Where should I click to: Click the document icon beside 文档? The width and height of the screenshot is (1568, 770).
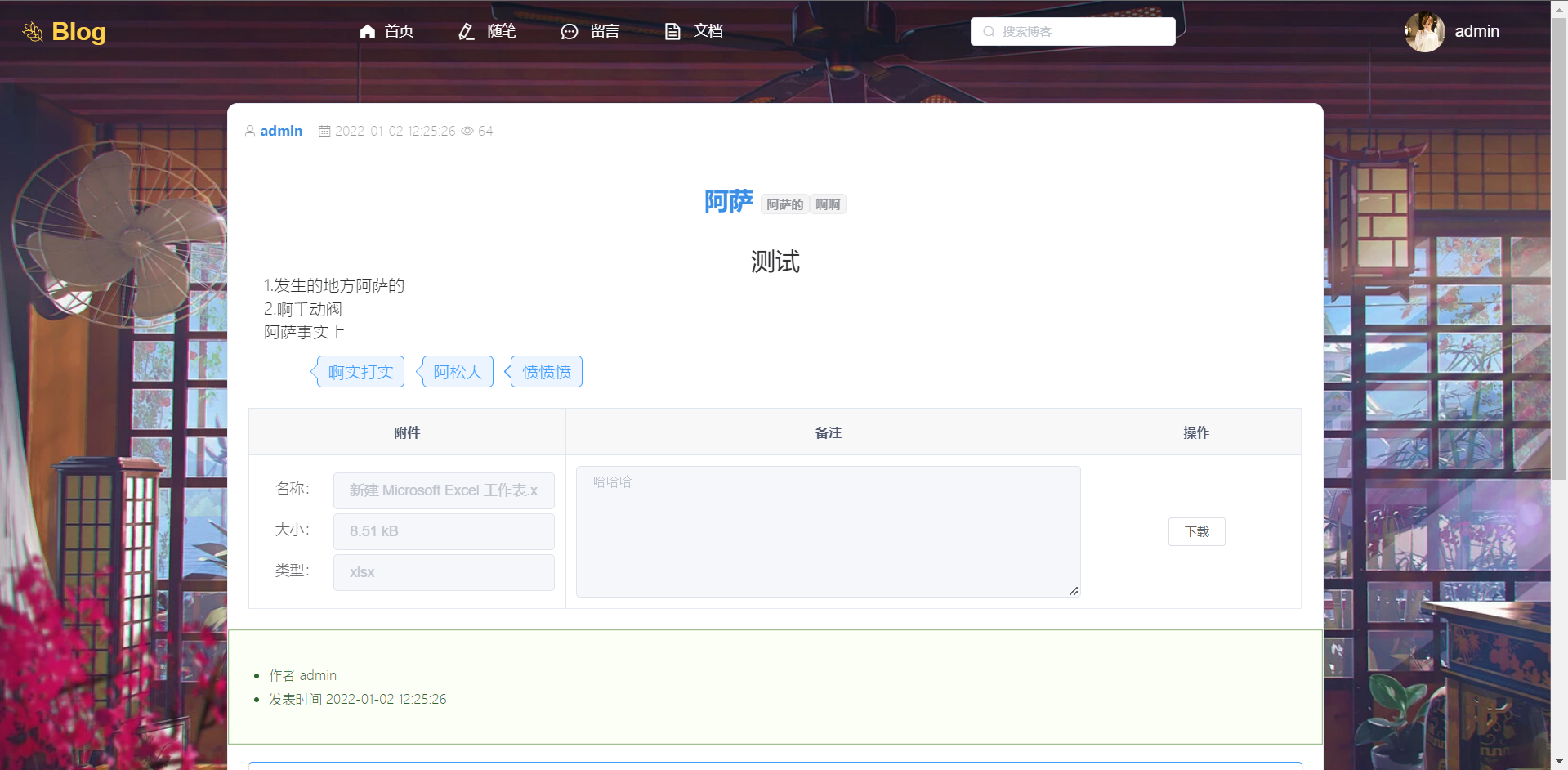(x=672, y=31)
